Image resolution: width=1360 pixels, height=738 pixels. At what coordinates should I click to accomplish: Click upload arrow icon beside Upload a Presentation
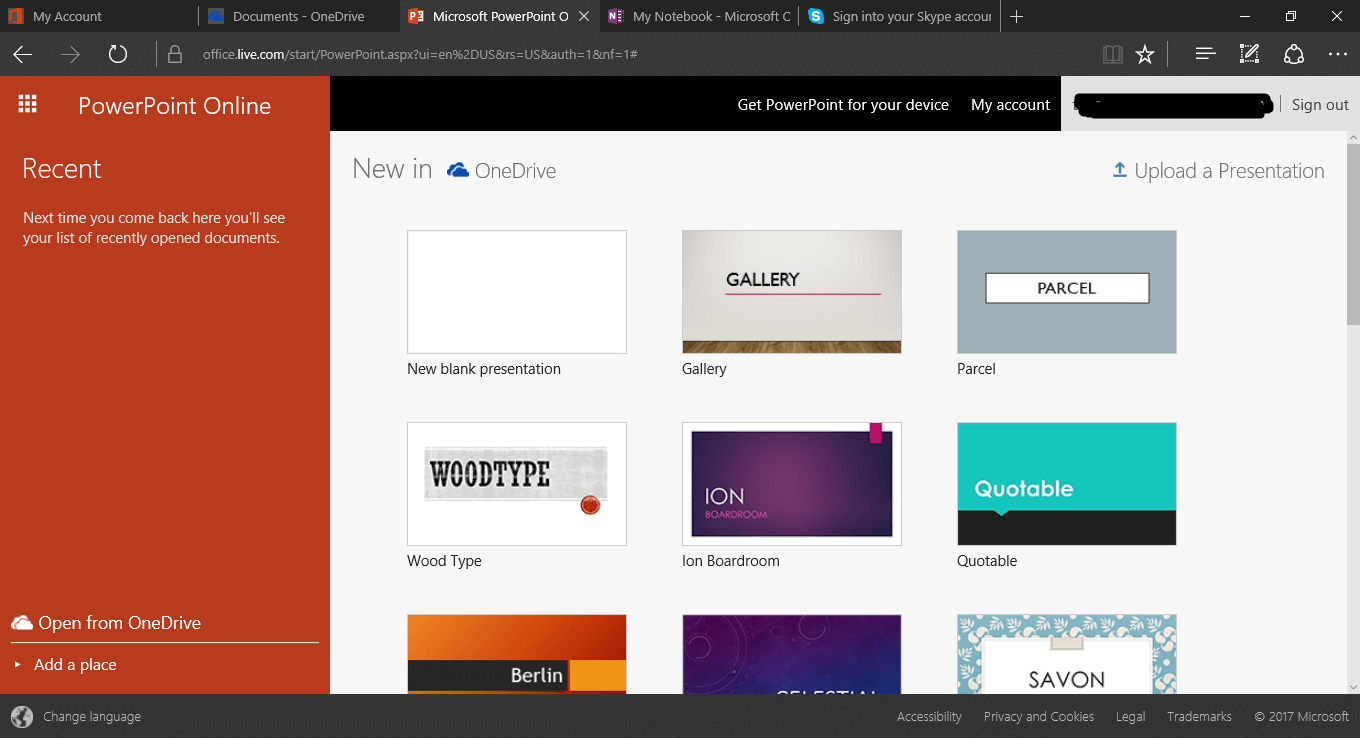pos(1120,170)
